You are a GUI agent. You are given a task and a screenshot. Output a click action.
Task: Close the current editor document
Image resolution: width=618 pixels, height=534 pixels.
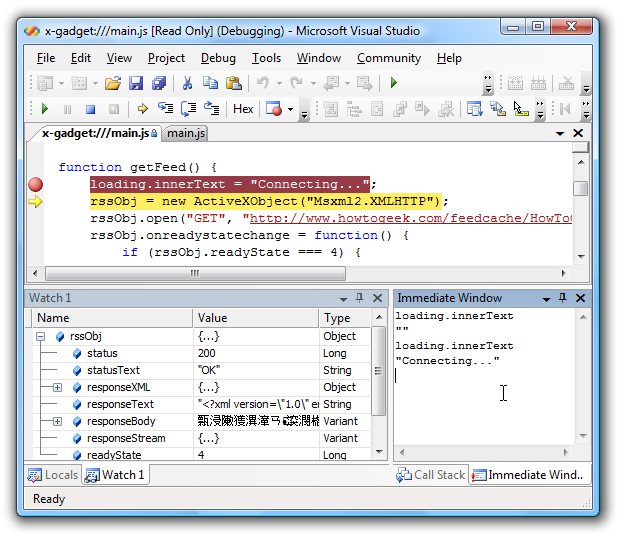point(578,133)
